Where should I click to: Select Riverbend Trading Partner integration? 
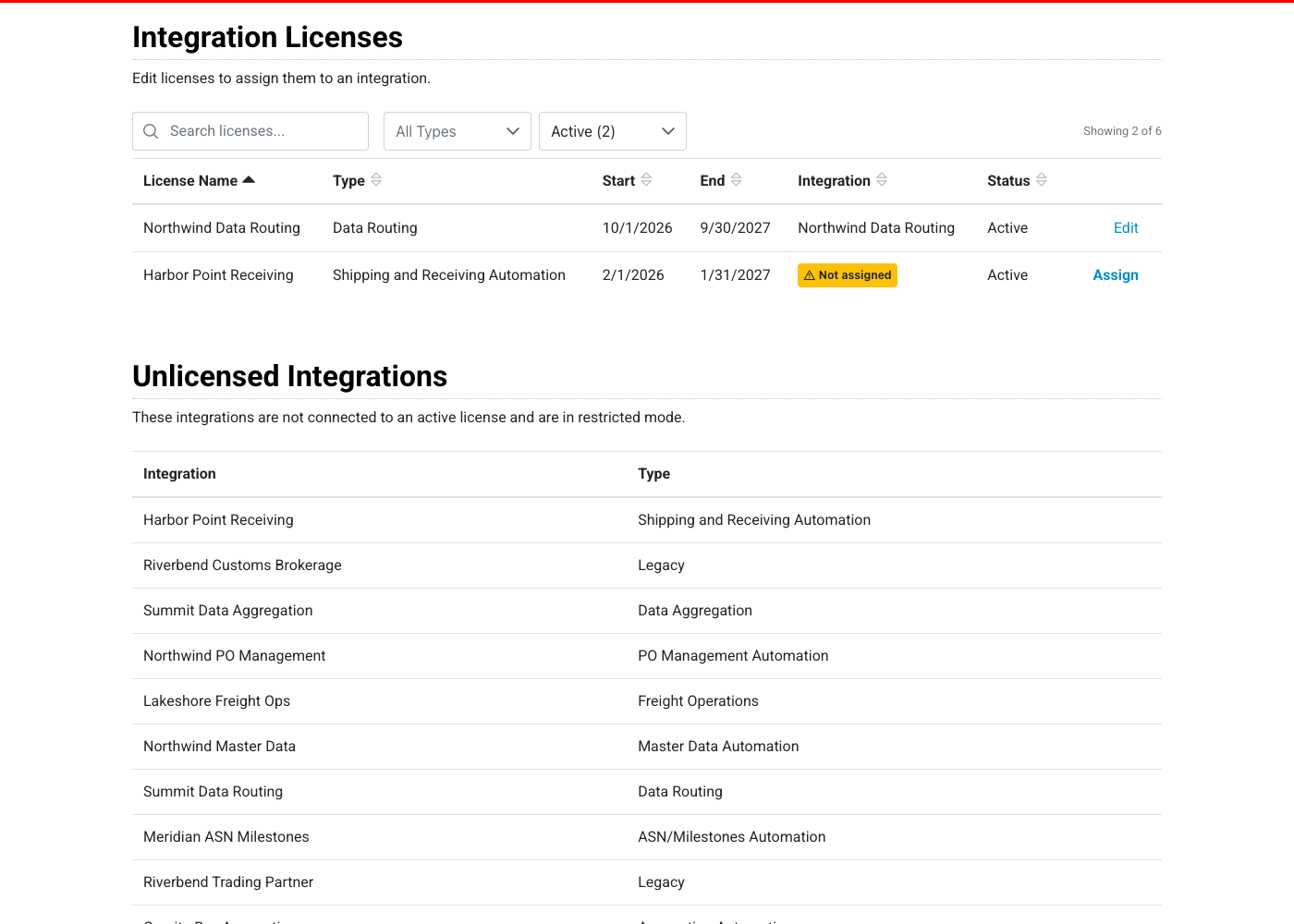228,882
